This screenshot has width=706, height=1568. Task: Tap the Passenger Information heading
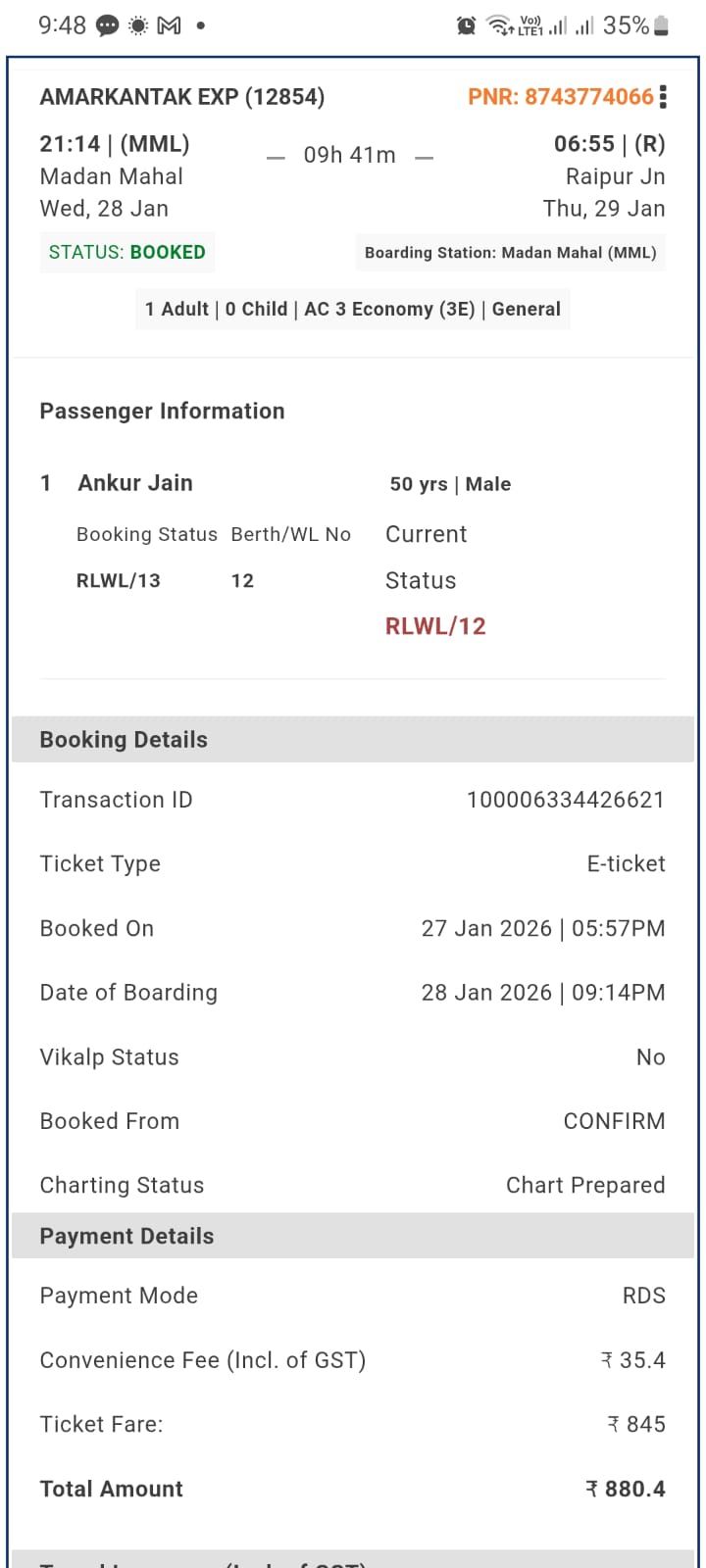tap(162, 412)
